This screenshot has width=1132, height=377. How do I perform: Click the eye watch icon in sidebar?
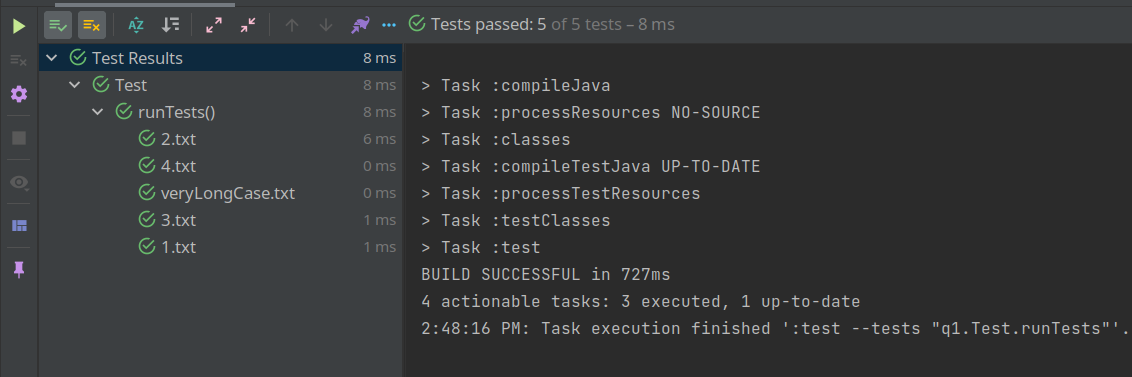point(19,183)
